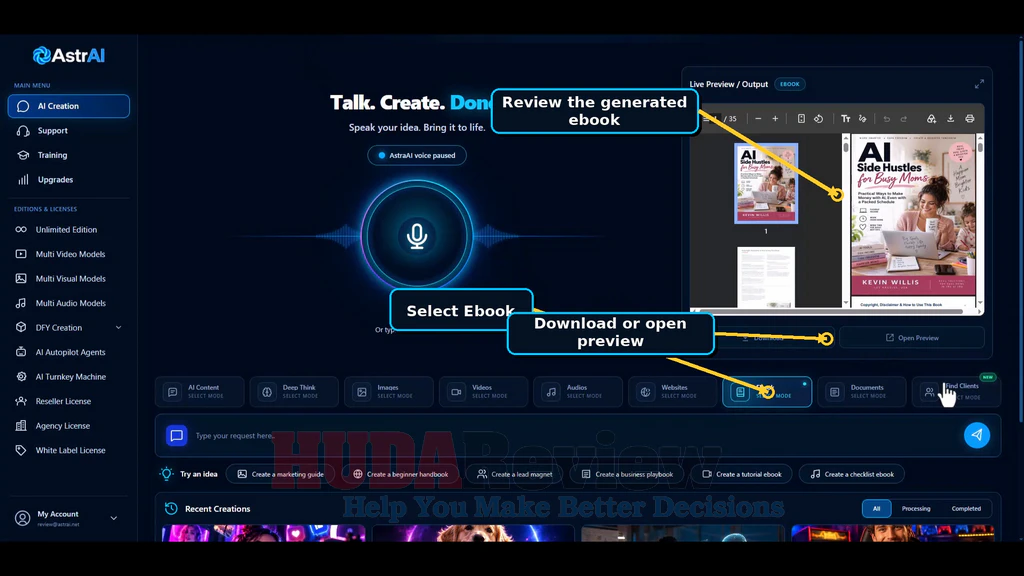This screenshot has width=1024, height=576.
Task: Select Documents mode
Action: coord(862,392)
